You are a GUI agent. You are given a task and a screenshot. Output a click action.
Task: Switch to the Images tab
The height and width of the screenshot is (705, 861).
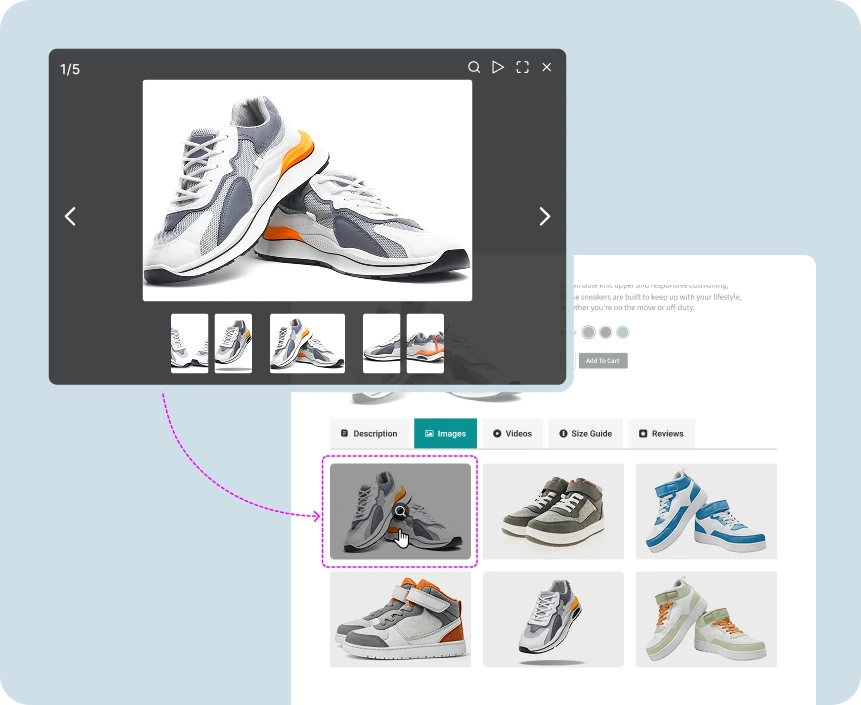445,433
